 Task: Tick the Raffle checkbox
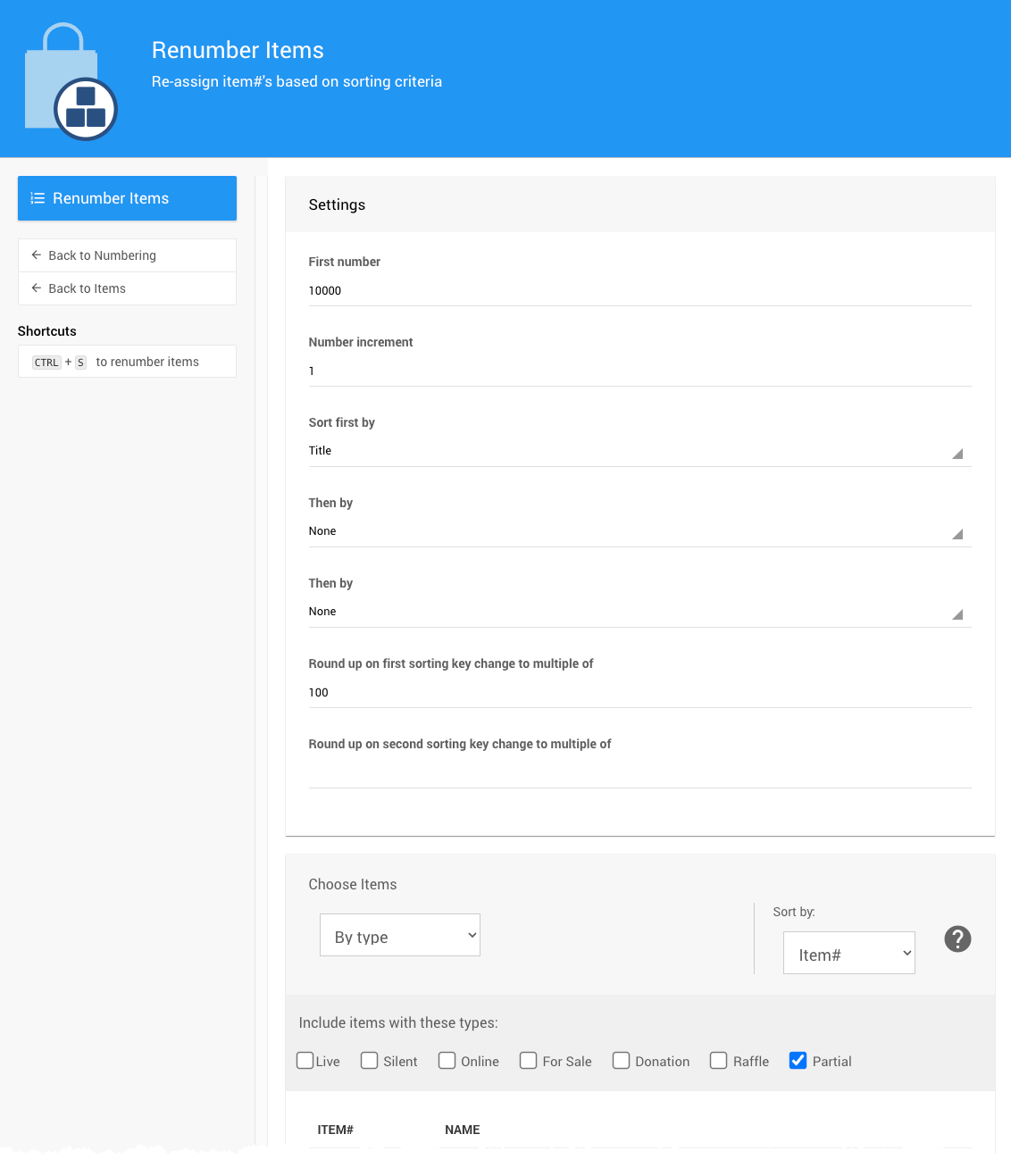click(719, 1061)
